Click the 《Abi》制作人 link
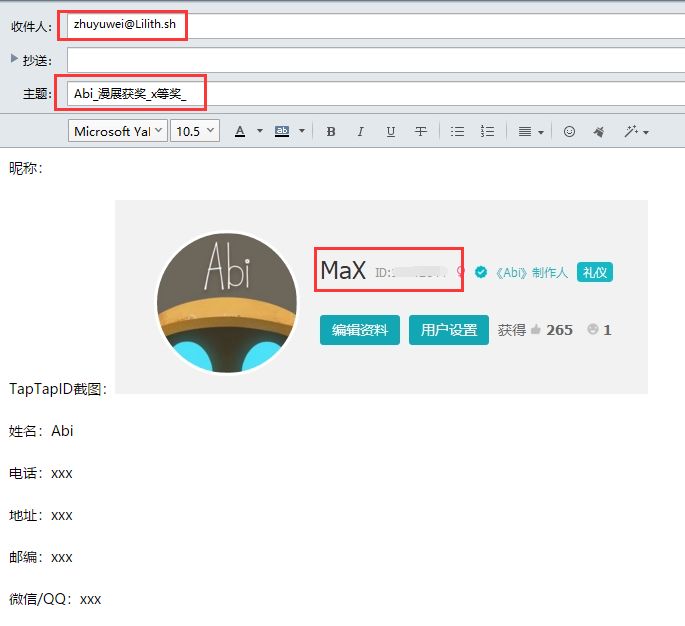 tap(531, 273)
